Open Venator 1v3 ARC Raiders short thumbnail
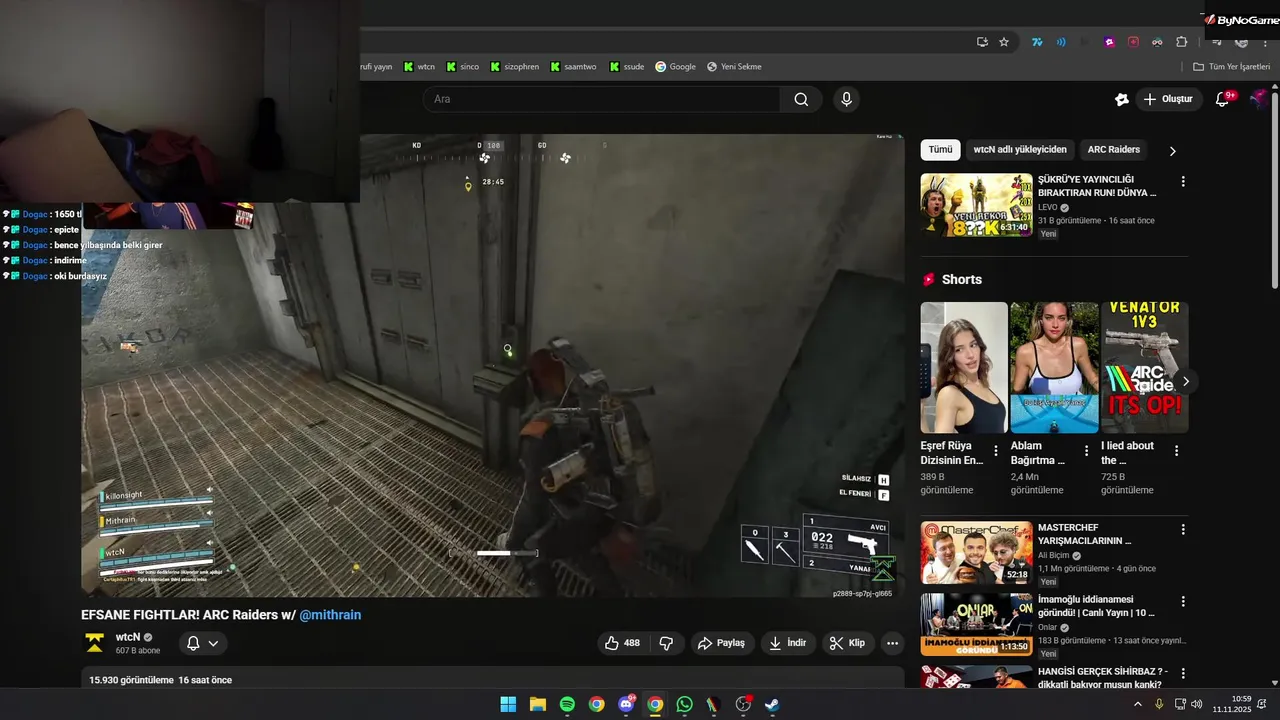 [1145, 367]
